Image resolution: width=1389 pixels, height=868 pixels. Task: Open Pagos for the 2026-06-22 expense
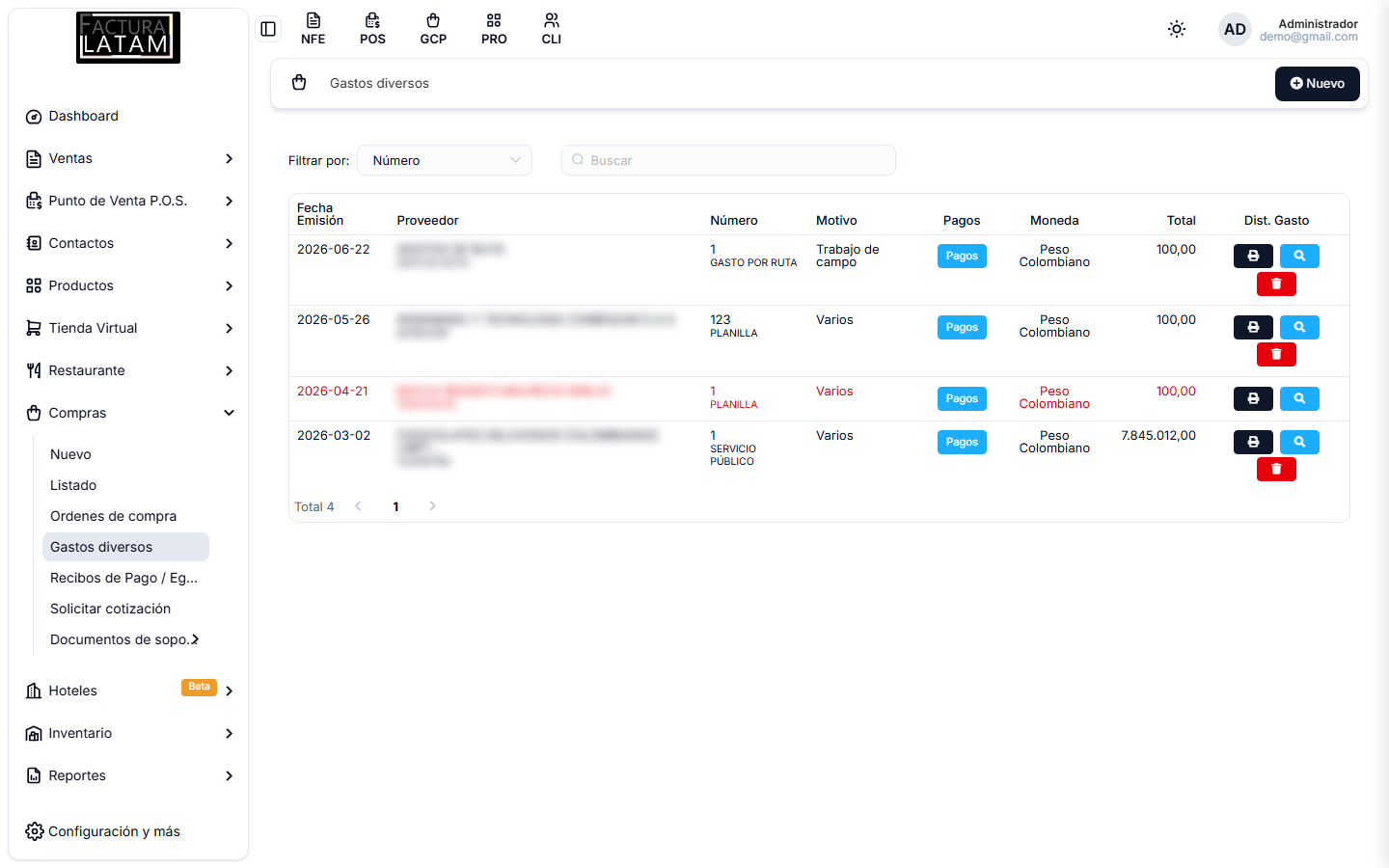point(962,256)
